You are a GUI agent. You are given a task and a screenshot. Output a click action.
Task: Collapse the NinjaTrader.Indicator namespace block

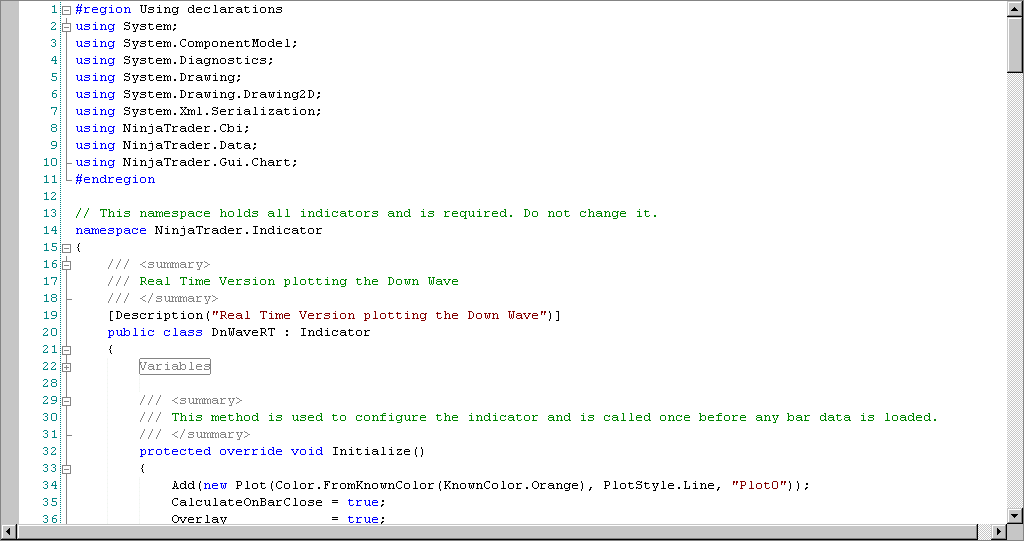click(66, 247)
